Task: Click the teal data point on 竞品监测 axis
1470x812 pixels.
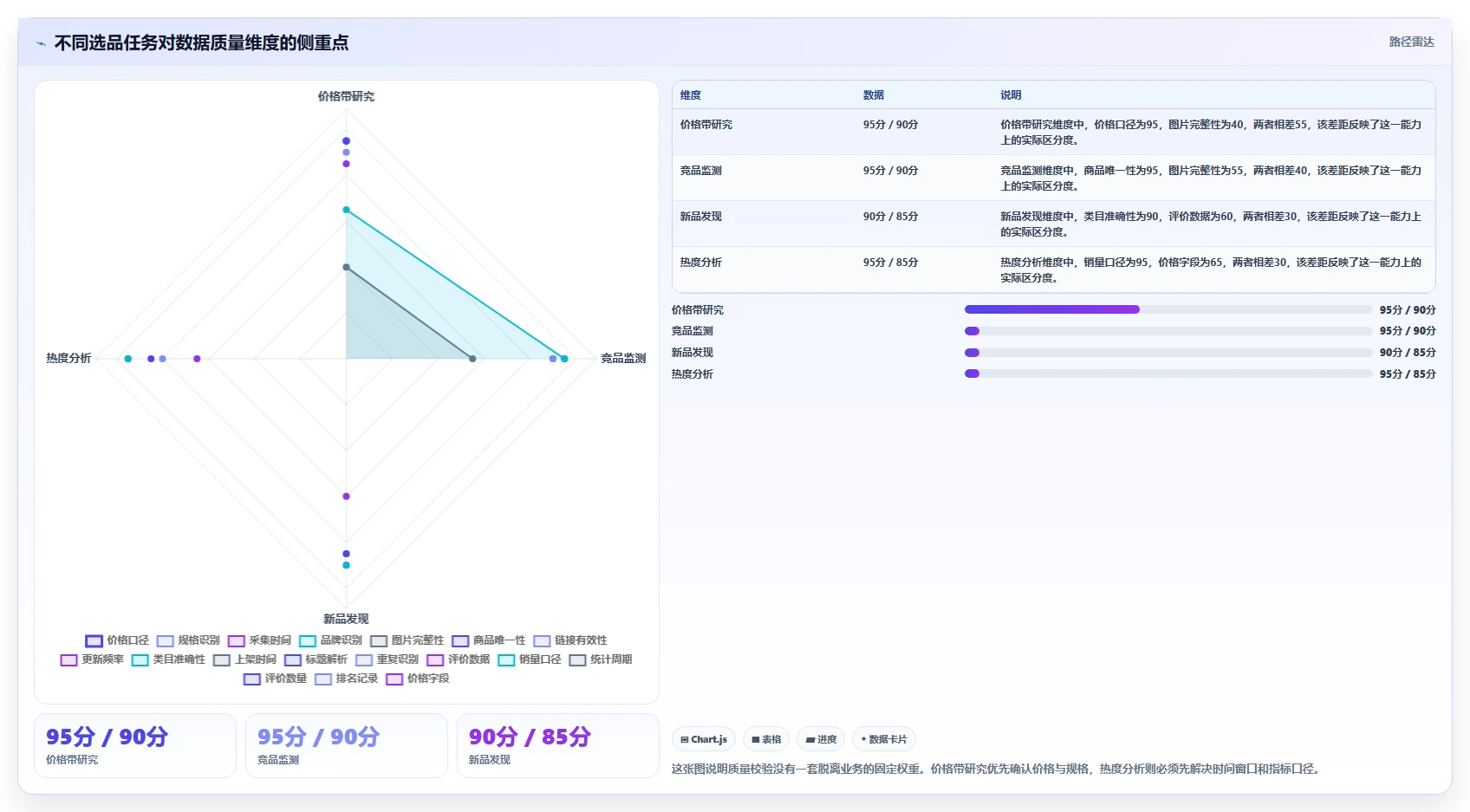Action: click(564, 359)
